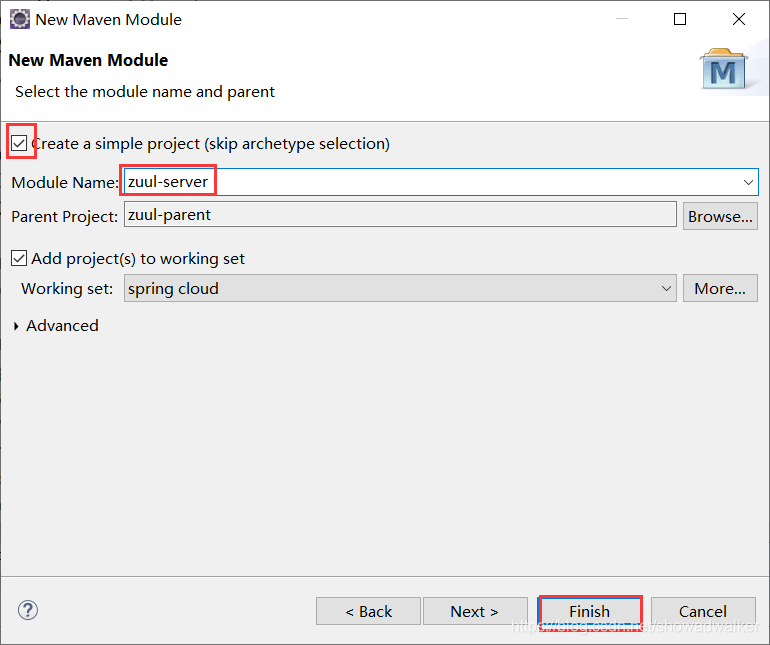Viewport: 770px width, 645px height.
Task: Click the More... working set button
Action: click(x=720, y=288)
